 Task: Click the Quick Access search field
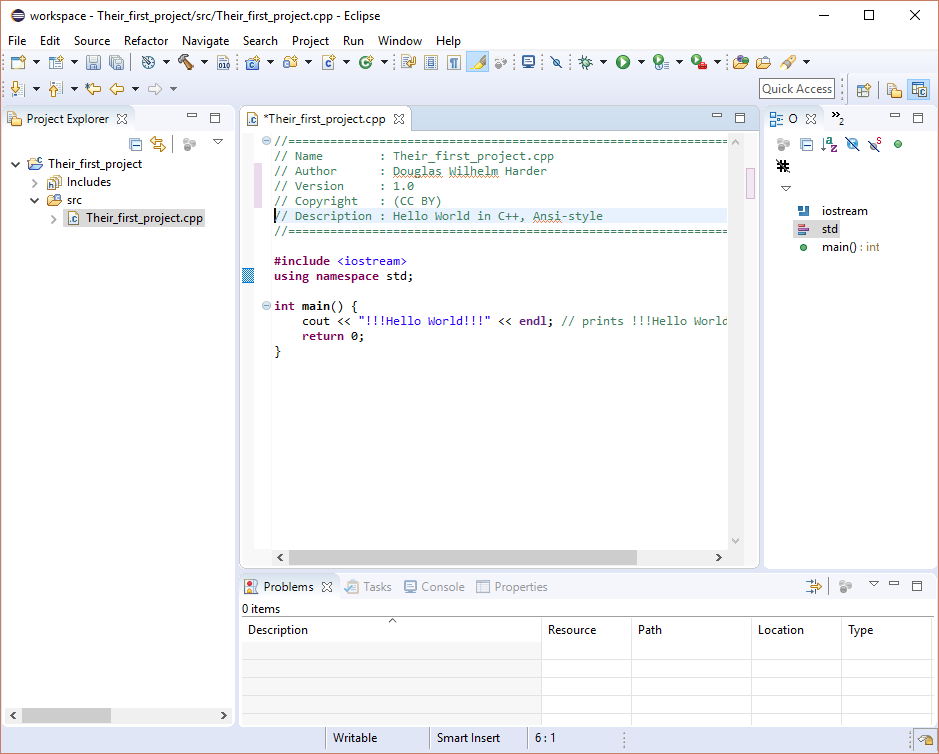(x=797, y=89)
